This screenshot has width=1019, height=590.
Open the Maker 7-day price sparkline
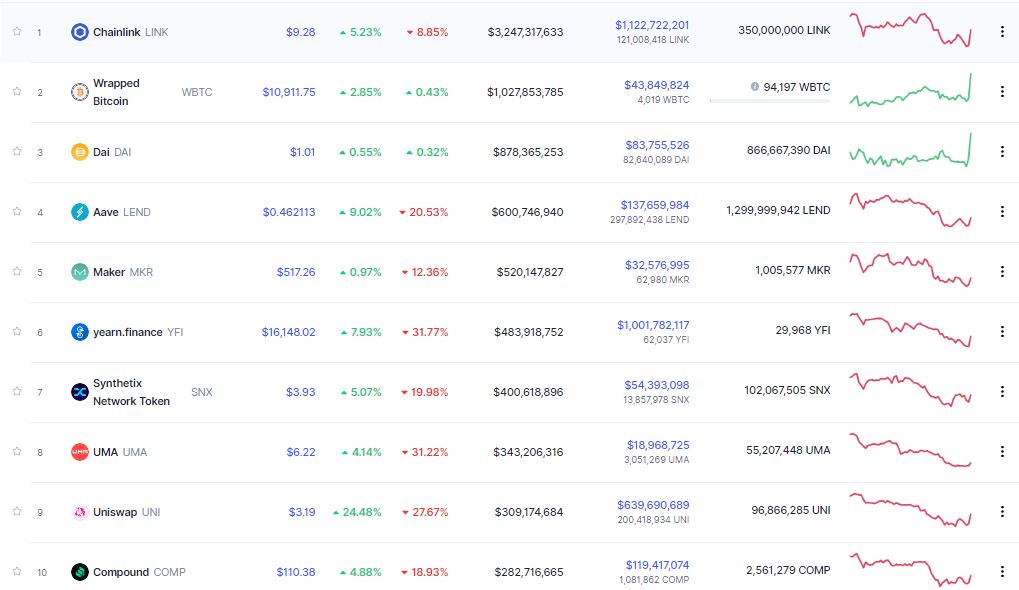pos(910,270)
